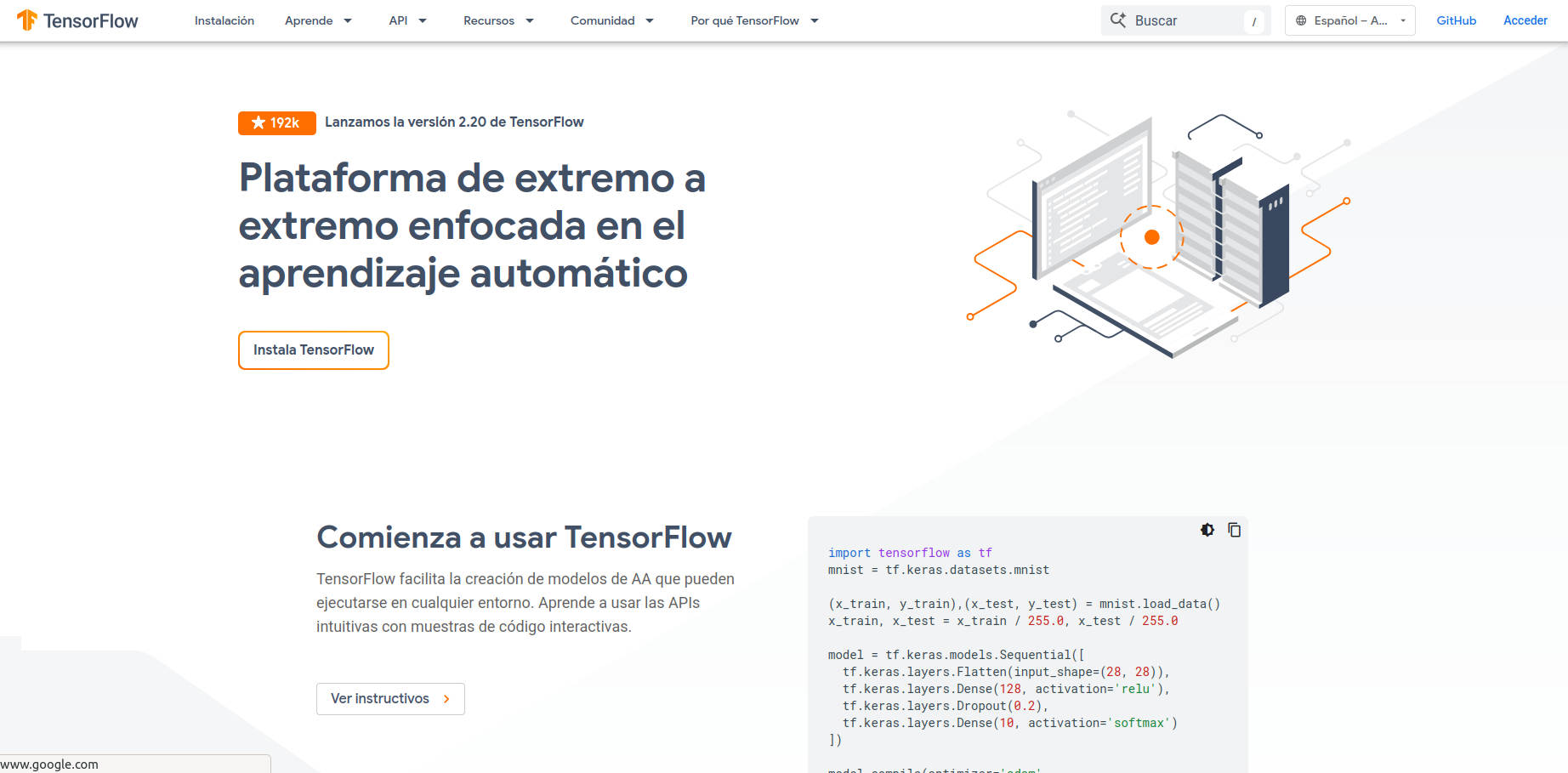Focus the Buscar search field

click(x=1186, y=20)
